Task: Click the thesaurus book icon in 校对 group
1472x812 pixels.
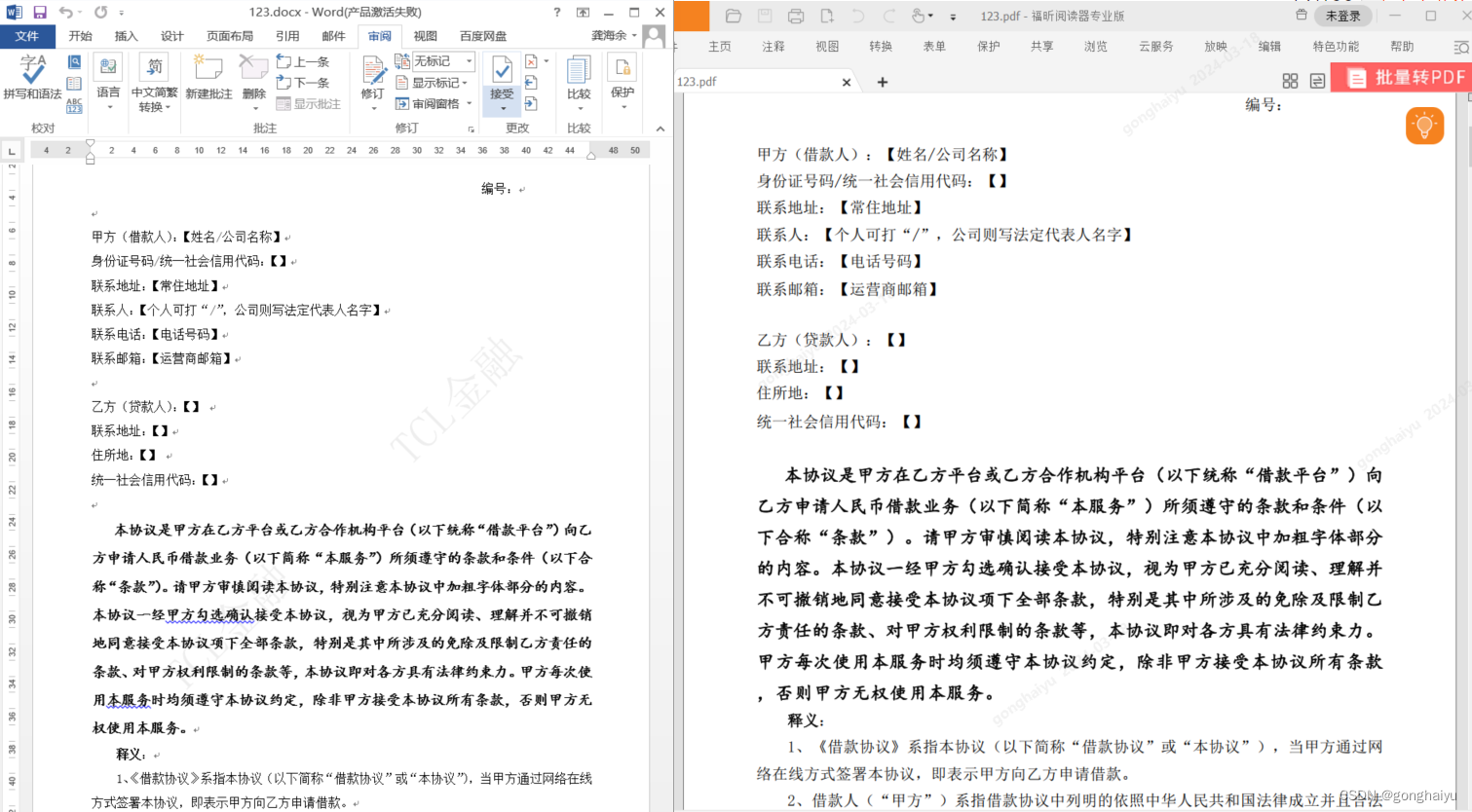Action: click(74, 84)
